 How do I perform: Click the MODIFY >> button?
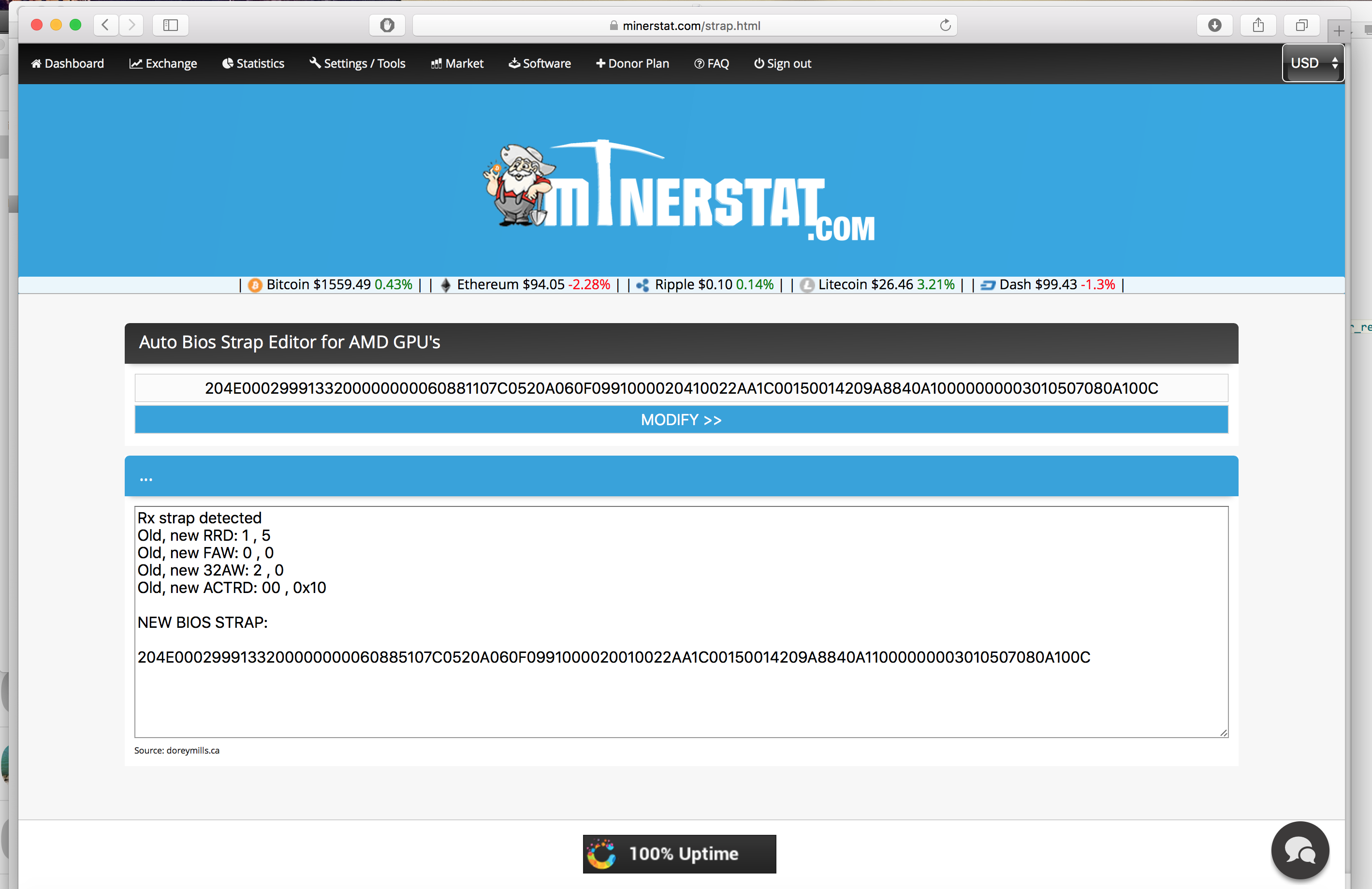tap(681, 419)
